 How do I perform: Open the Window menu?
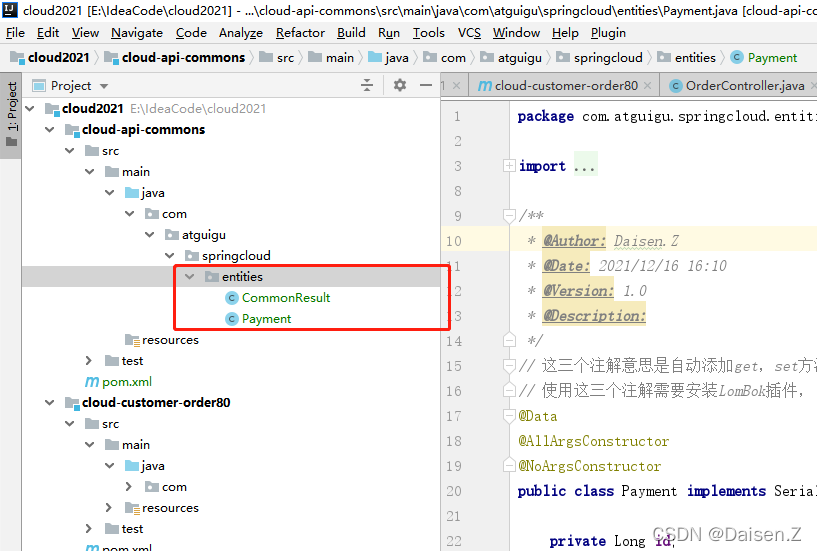(516, 33)
